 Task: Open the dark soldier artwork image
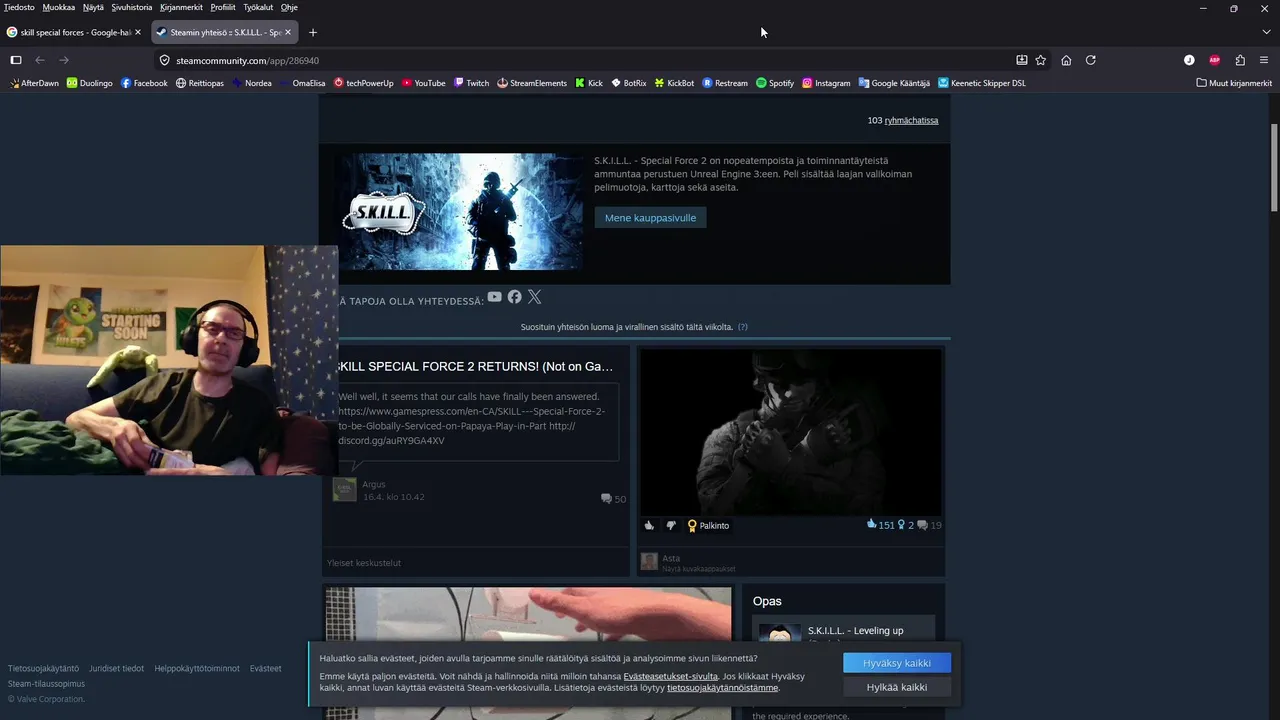coord(790,432)
